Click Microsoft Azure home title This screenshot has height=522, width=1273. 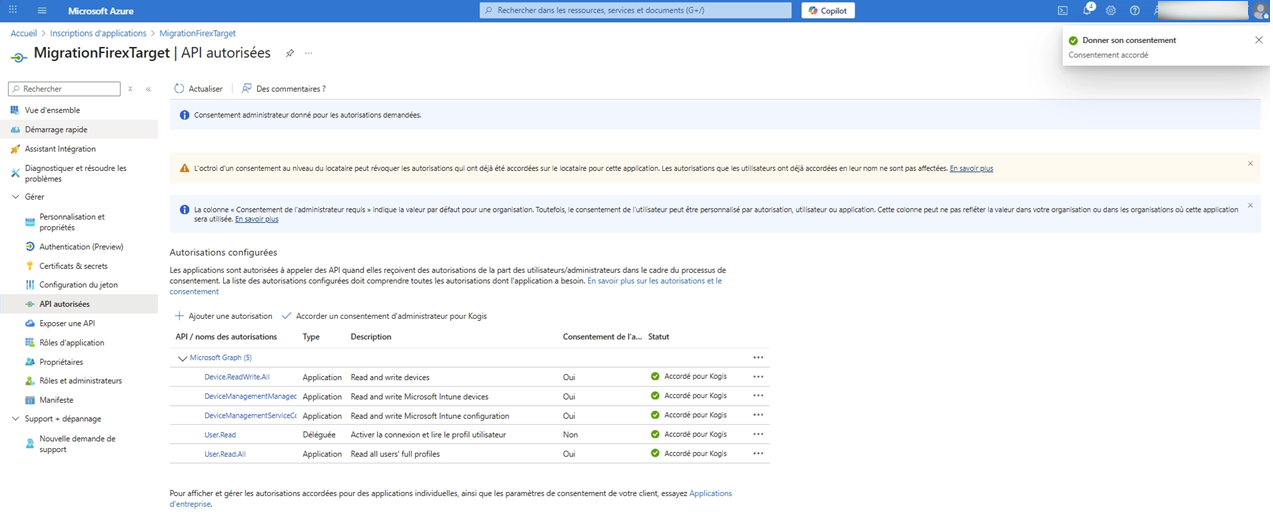click(100, 10)
